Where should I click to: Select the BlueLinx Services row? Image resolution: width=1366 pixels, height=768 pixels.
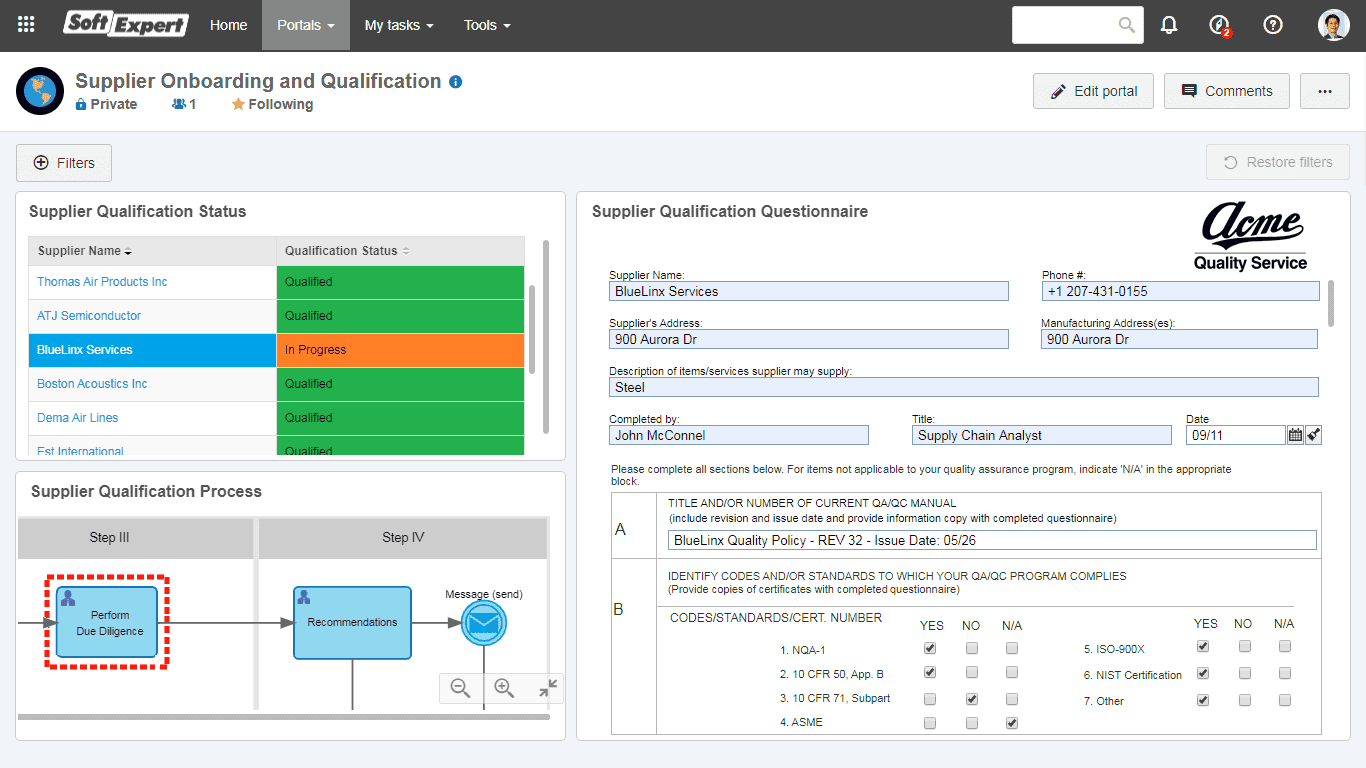pos(276,350)
